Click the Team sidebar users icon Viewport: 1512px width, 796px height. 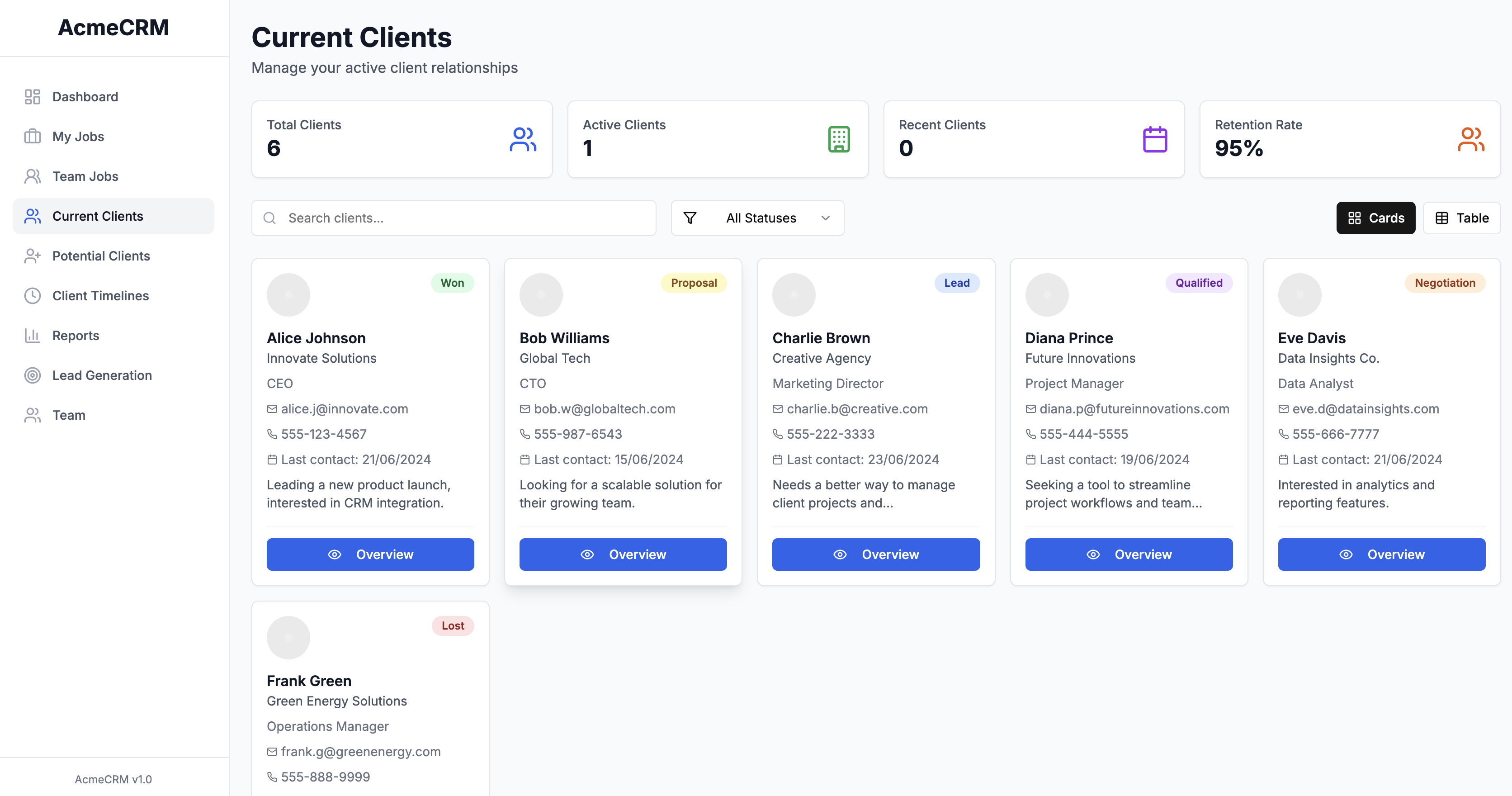tap(32, 416)
